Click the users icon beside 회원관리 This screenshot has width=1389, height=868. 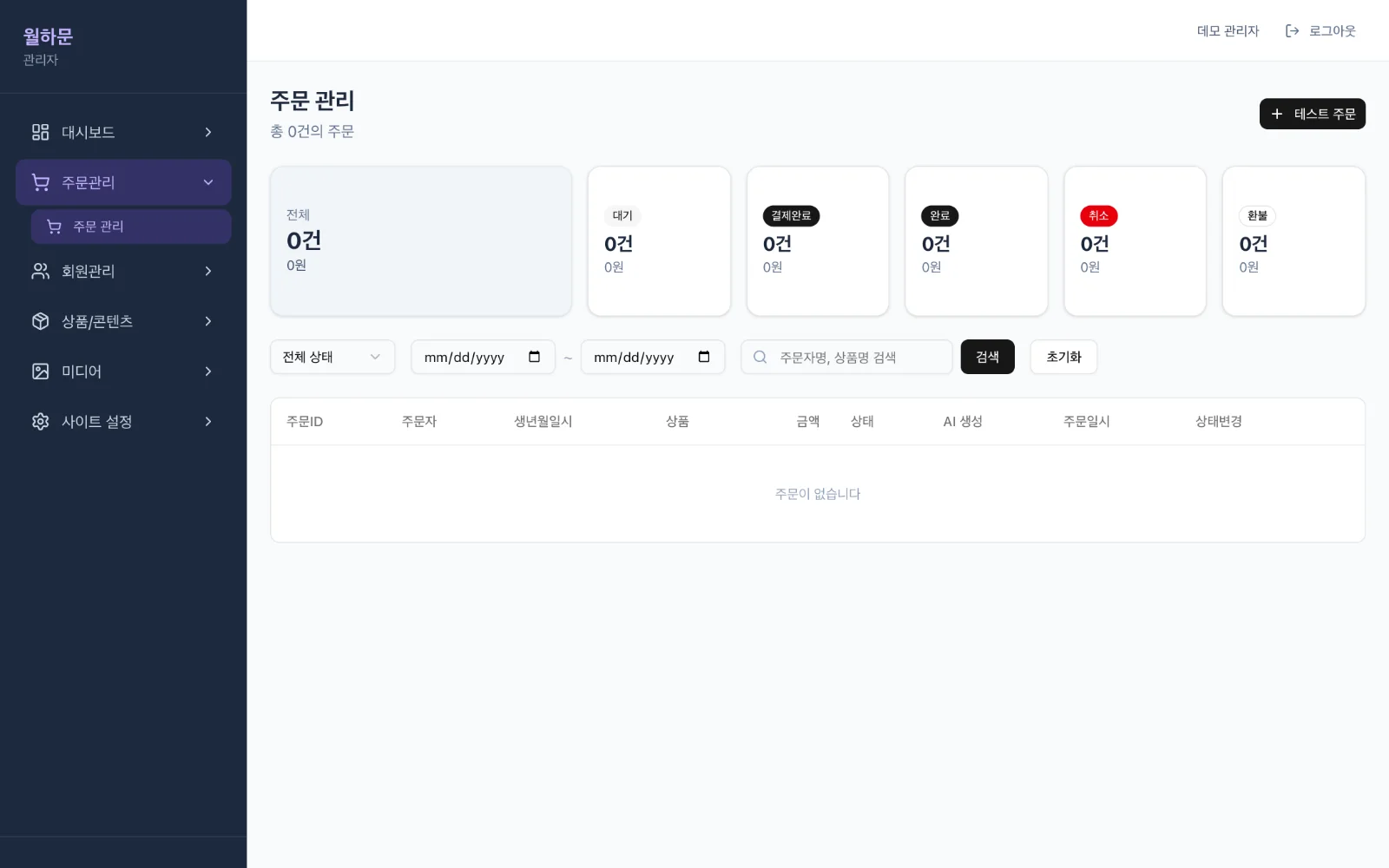40,271
